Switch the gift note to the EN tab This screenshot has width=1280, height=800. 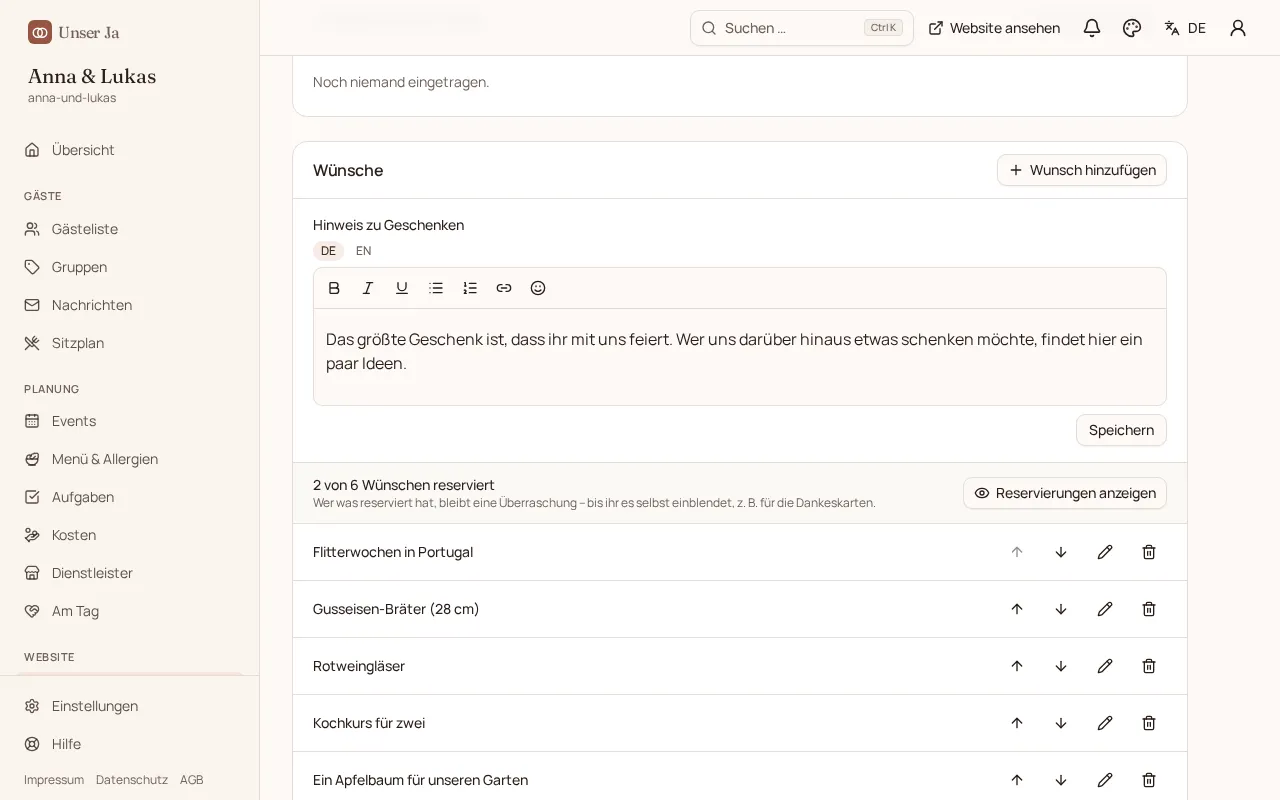(364, 251)
